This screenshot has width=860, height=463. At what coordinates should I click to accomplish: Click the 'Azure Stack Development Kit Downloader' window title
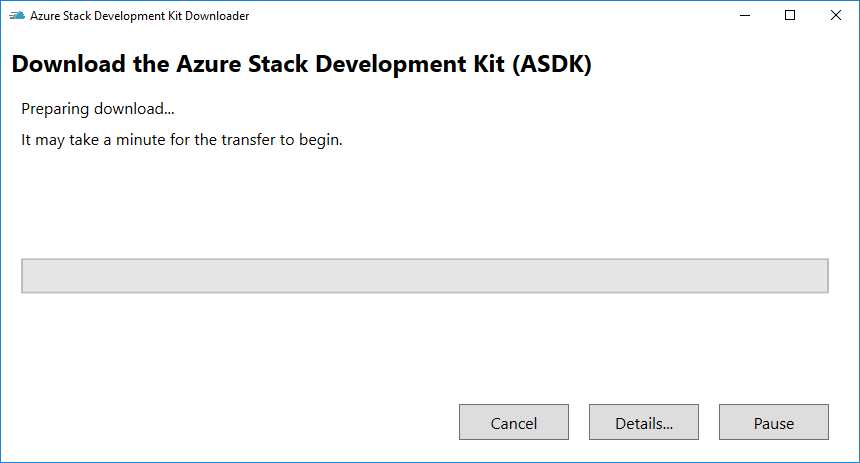(x=139, y=16)
